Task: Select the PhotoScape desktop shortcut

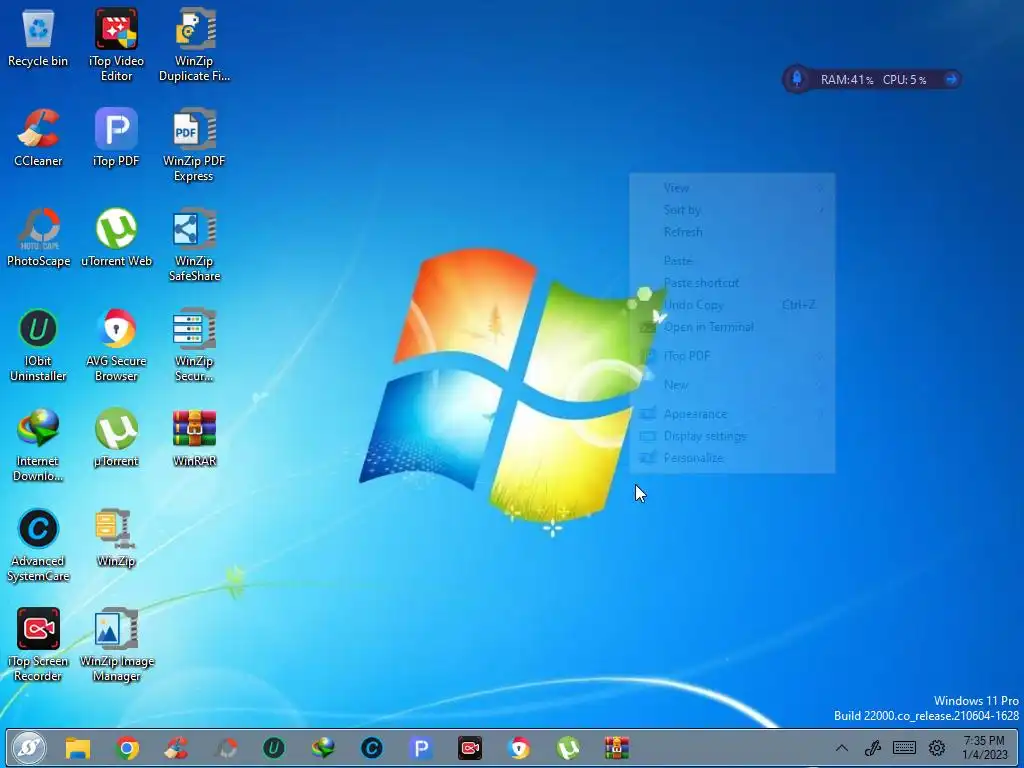Action: pos(38,238)
